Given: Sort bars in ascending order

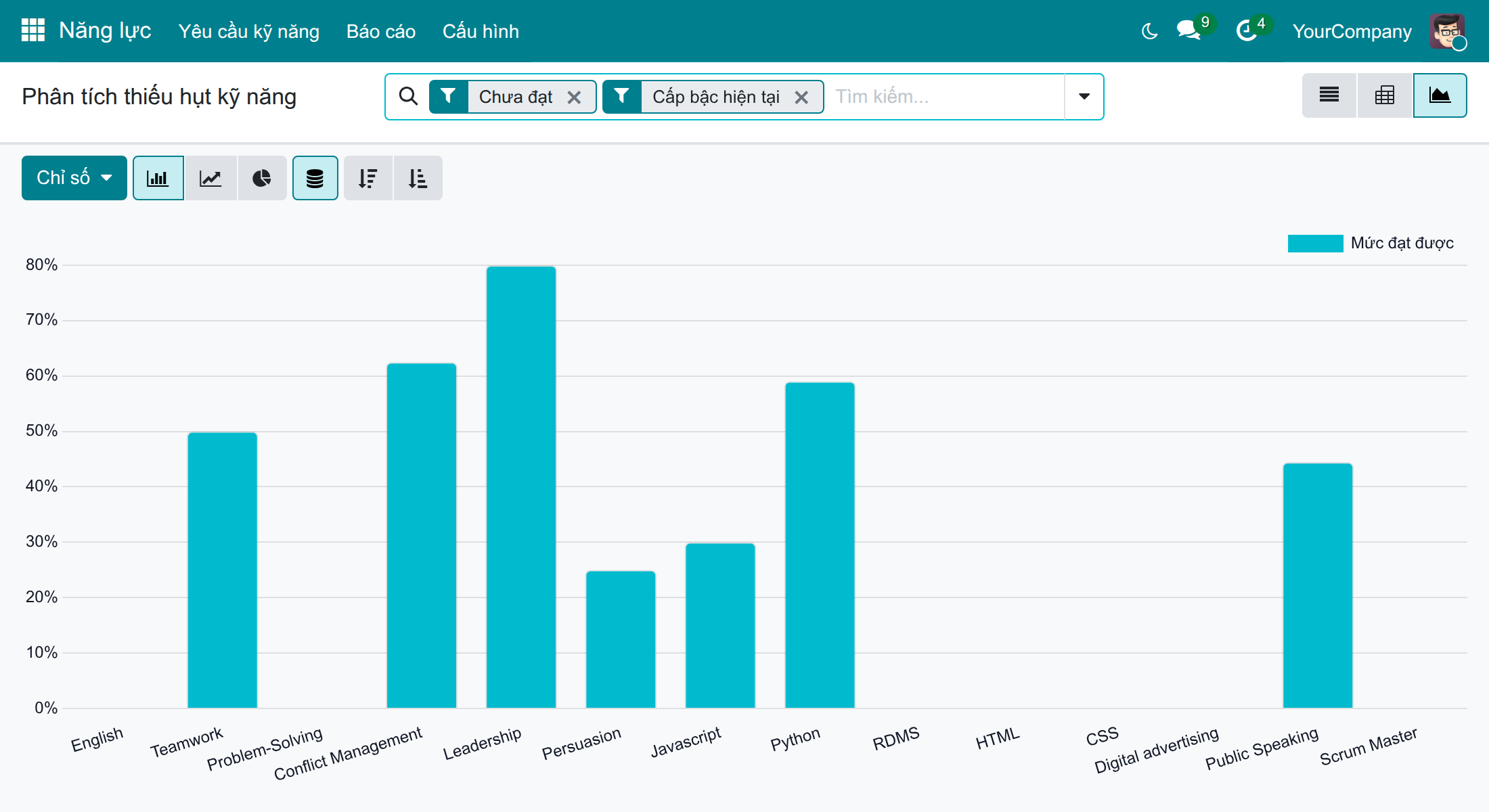Looking at the screenshot, I should (x=418, y=178).
